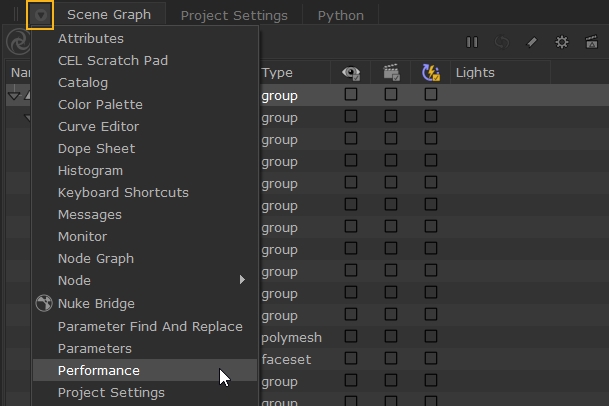Choose Curve Editor from the menu

98,127
